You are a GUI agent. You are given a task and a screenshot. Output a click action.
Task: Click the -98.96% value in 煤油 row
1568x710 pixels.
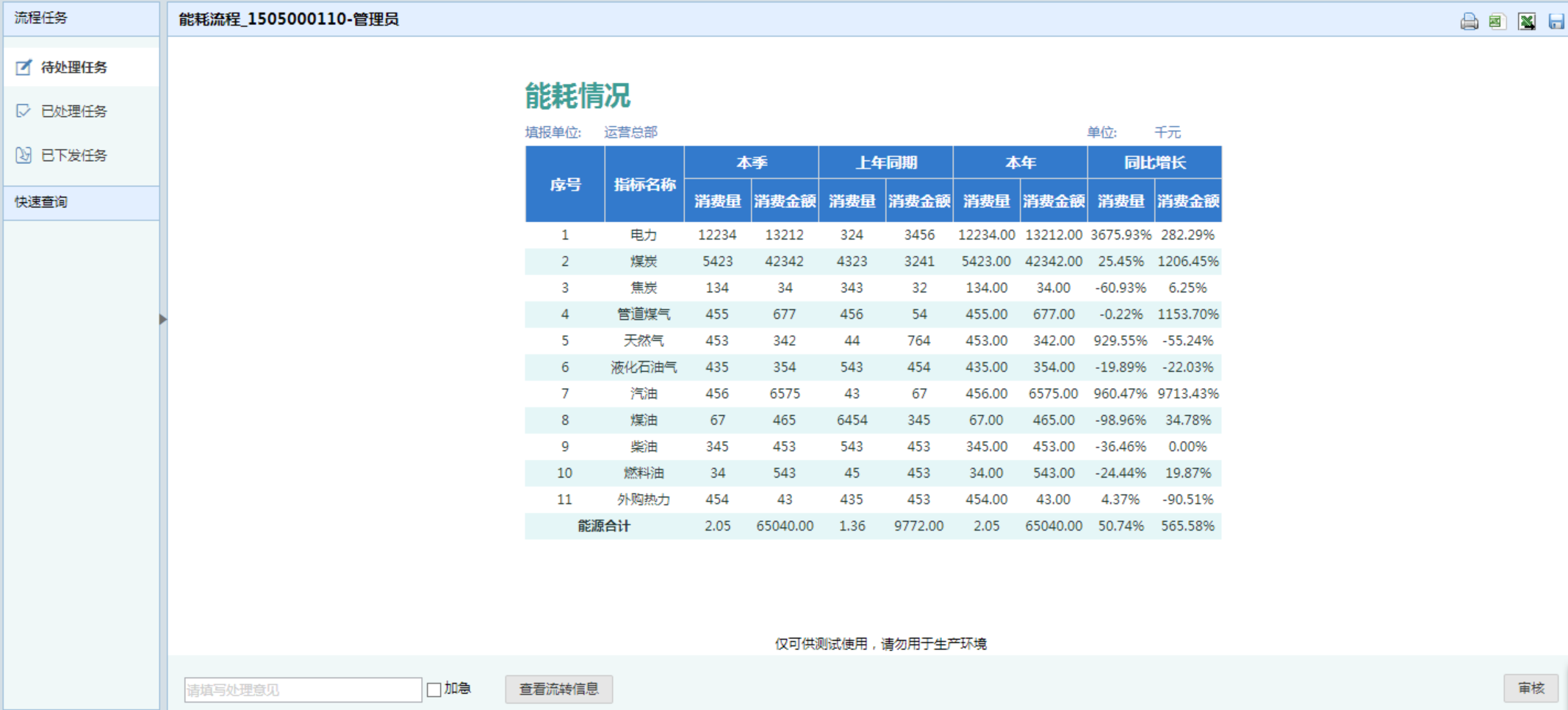coord(1121,420)
